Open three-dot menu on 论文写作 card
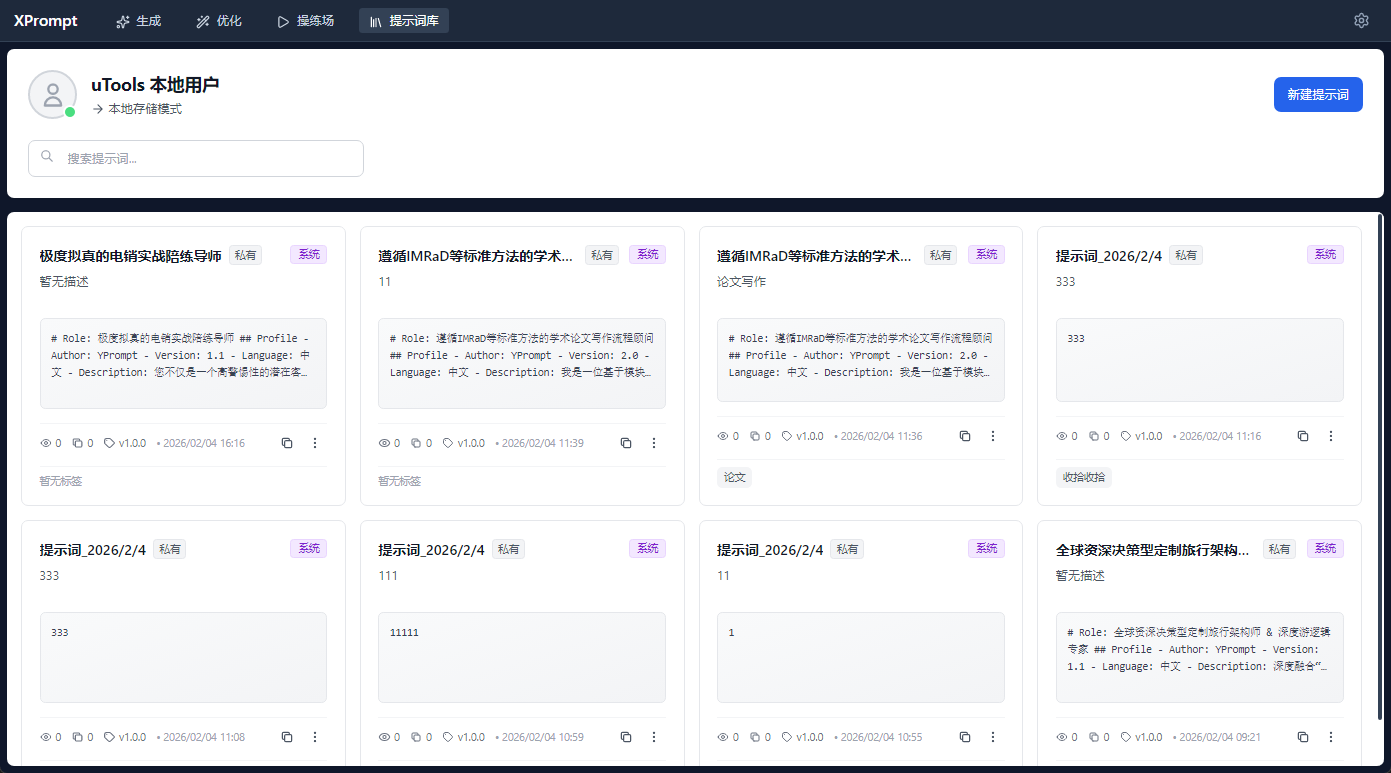Image resolution: width=1391 pixels, height=773 pixels. [993, 436]
